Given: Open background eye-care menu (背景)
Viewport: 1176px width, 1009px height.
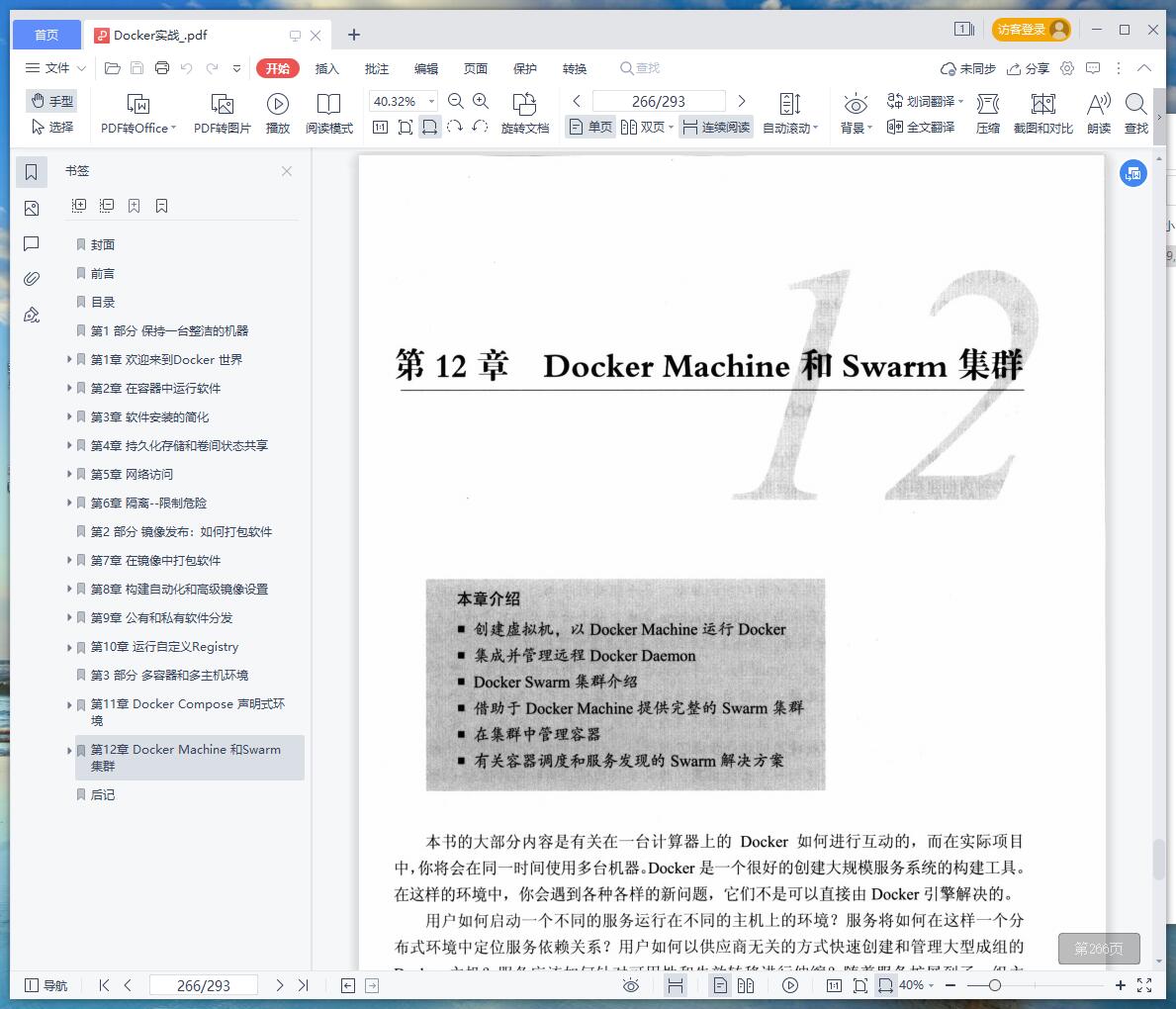Looking at the screenshot, I should pos(856,114).
